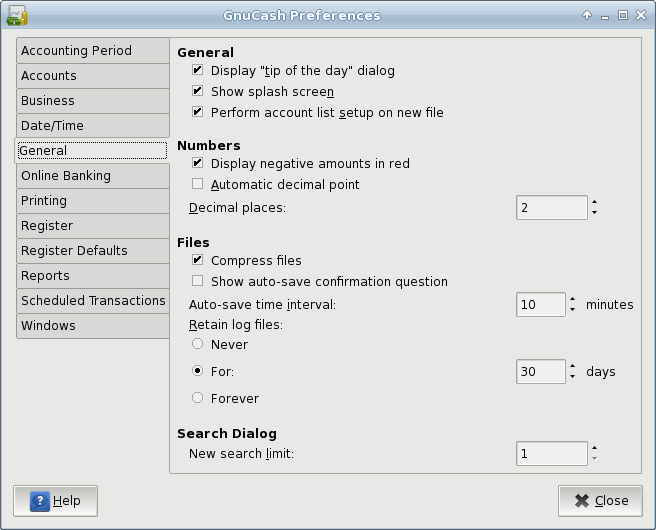Viewport: 656px width, 530px height.
Task: Enable Show auto-save confirmation question
Action: tap(197, 281)
